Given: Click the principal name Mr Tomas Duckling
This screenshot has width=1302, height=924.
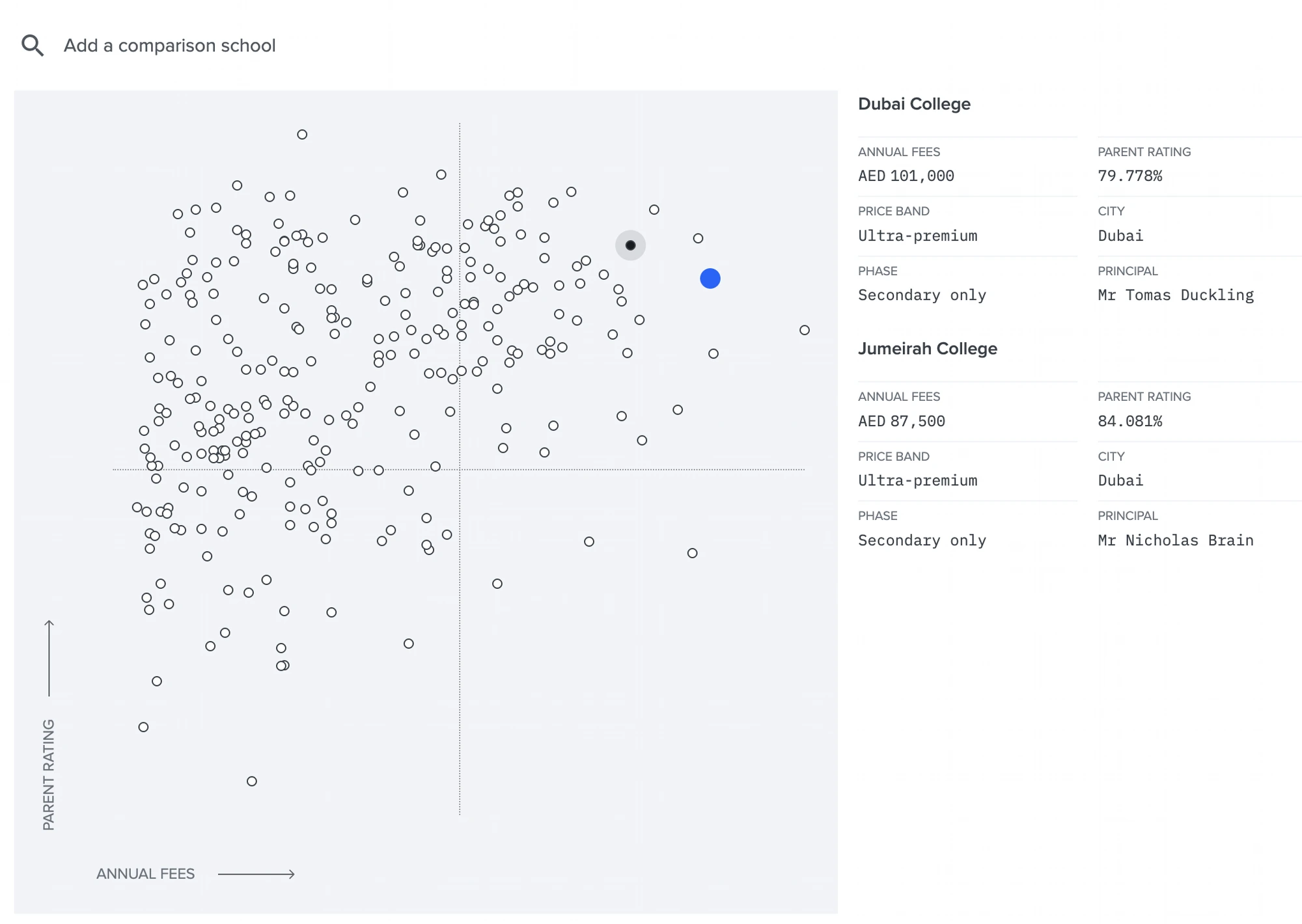Looking at the screenshot, I should click(1176, 295).
